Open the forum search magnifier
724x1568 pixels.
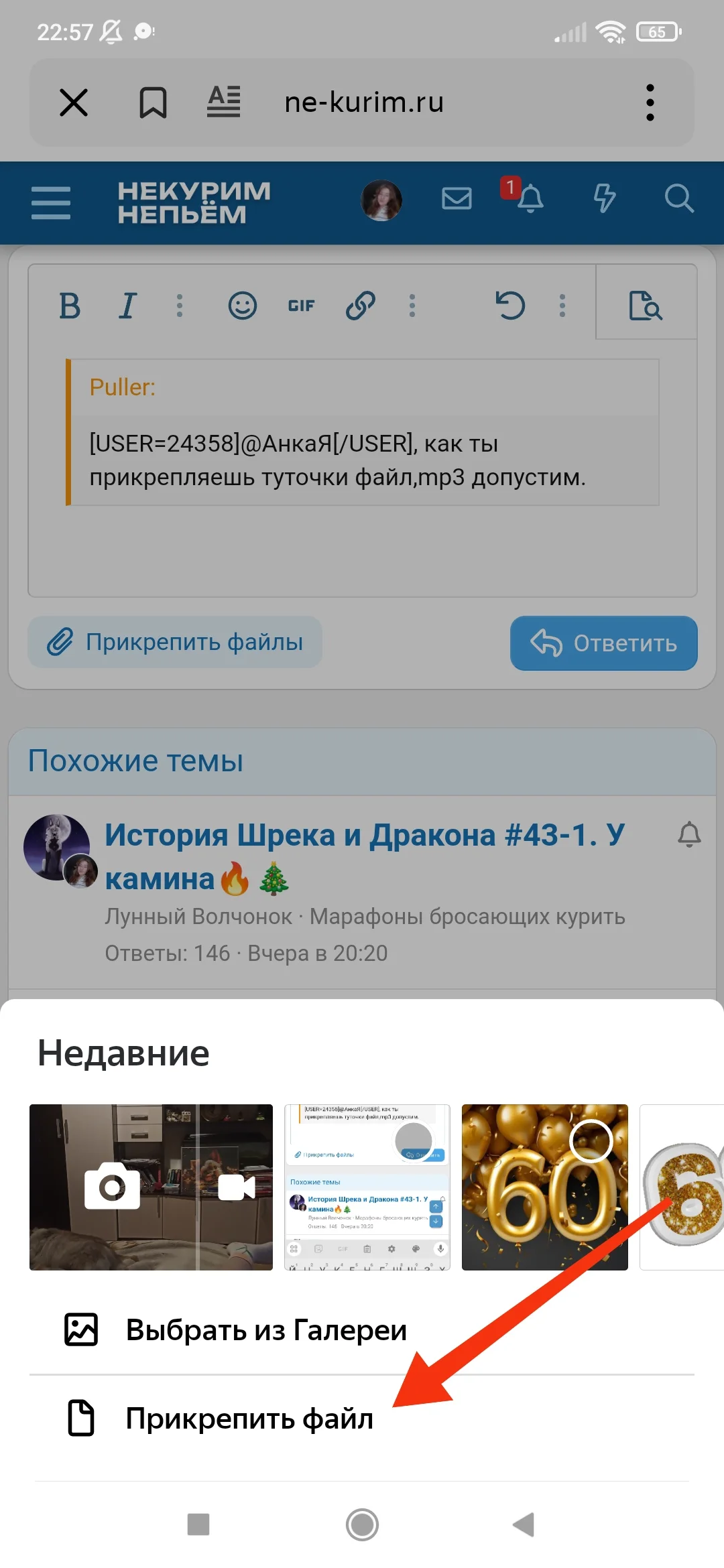point(678,198)
